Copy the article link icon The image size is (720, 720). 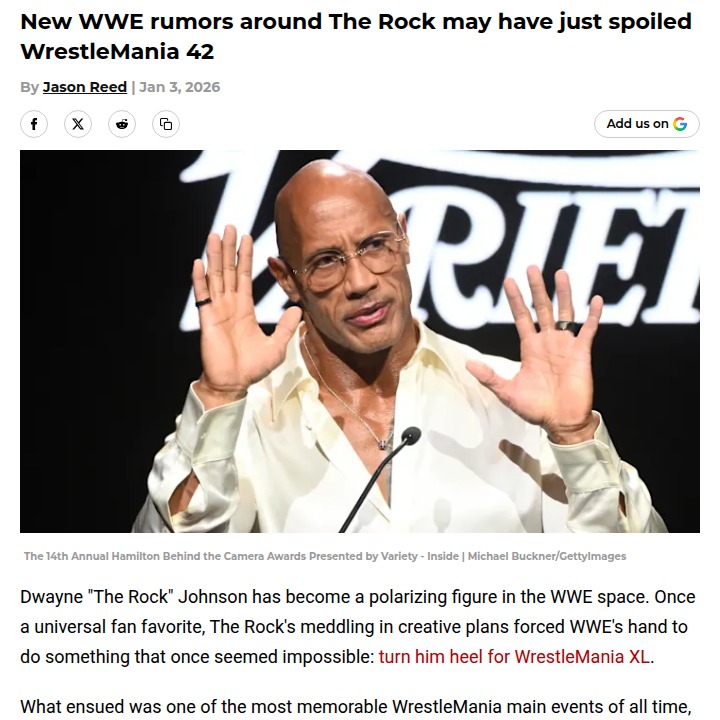tap(166, 124)
